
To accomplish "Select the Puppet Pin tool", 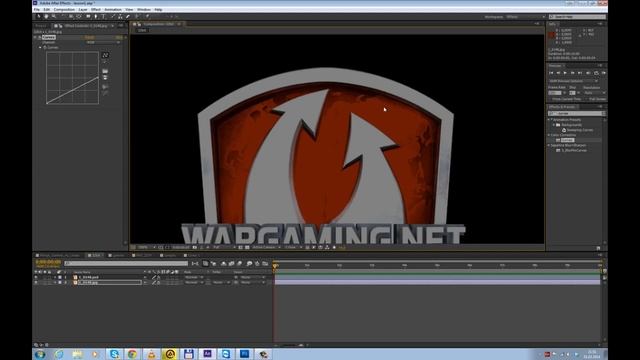I will [x=147, y=16].
